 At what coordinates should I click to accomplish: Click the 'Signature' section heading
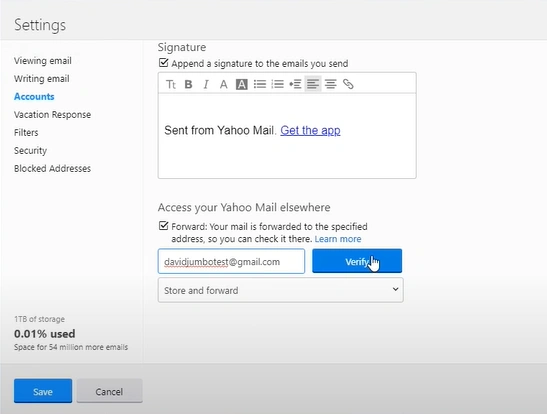[x=182, y=47]
